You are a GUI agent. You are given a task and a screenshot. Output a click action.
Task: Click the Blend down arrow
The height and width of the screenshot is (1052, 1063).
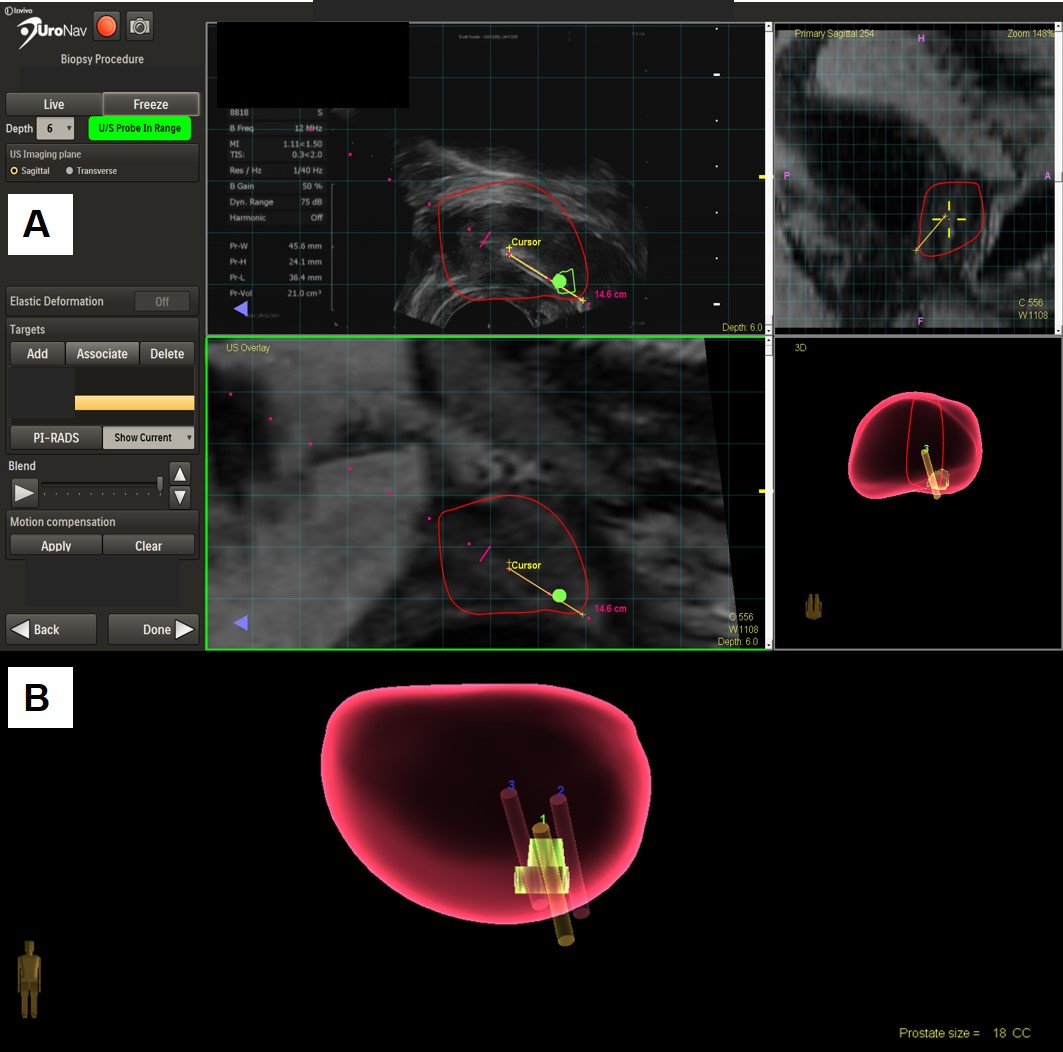point(180,496)
